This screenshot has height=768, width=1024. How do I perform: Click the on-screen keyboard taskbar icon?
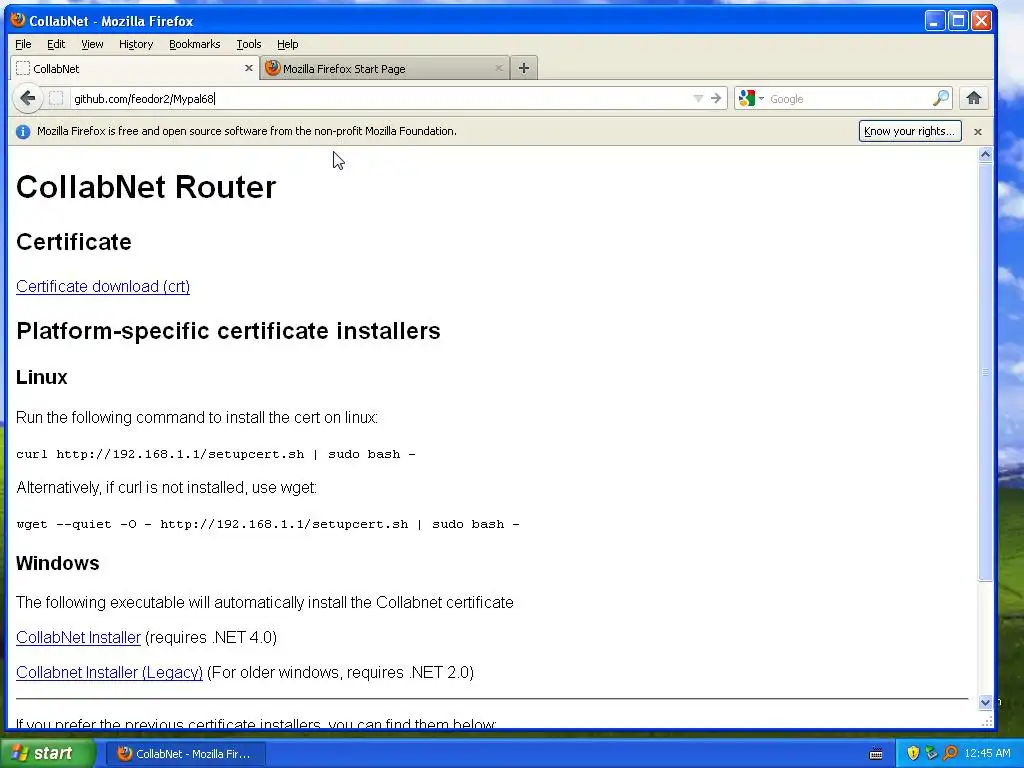876,754
